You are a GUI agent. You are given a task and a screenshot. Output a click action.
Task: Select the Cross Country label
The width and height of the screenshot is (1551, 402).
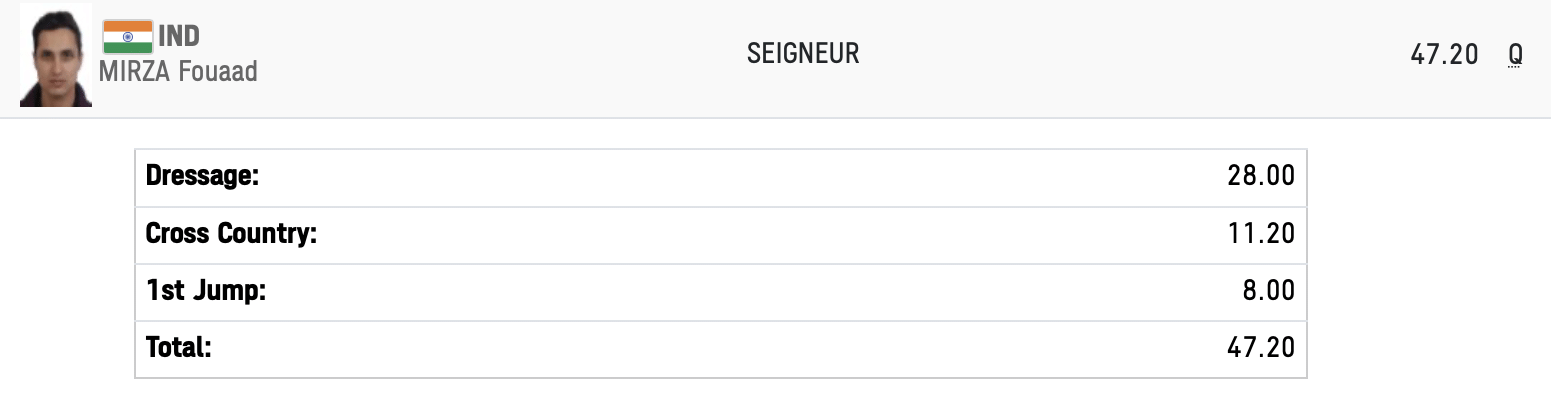point(231,234)
